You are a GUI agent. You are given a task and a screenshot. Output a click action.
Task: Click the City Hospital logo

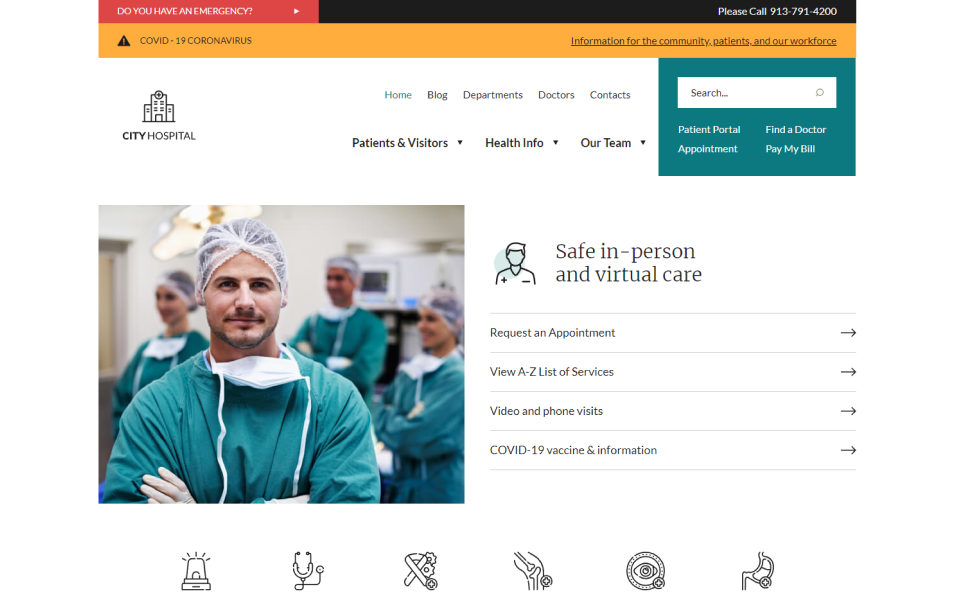(x=159, y=116)
